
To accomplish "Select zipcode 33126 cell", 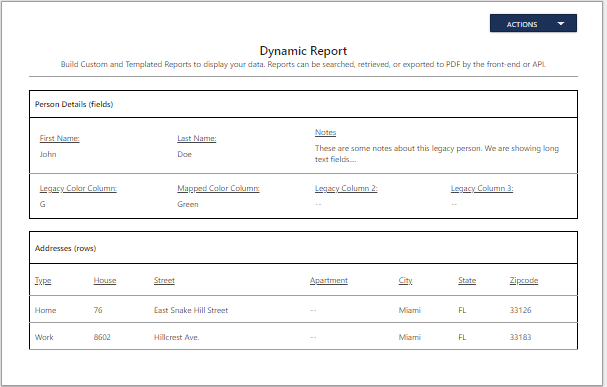I will [x=520, y=310].
